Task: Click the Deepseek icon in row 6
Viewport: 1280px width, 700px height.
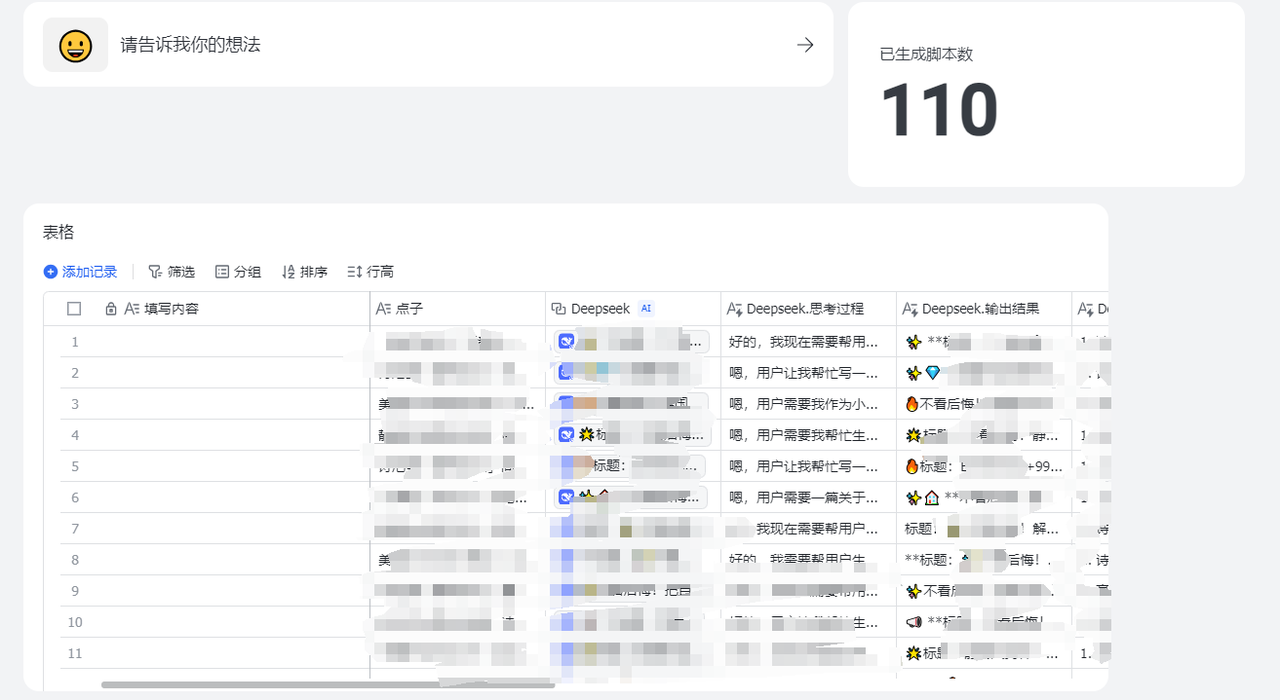Action: pyautogui.click(x=566, y=496)
